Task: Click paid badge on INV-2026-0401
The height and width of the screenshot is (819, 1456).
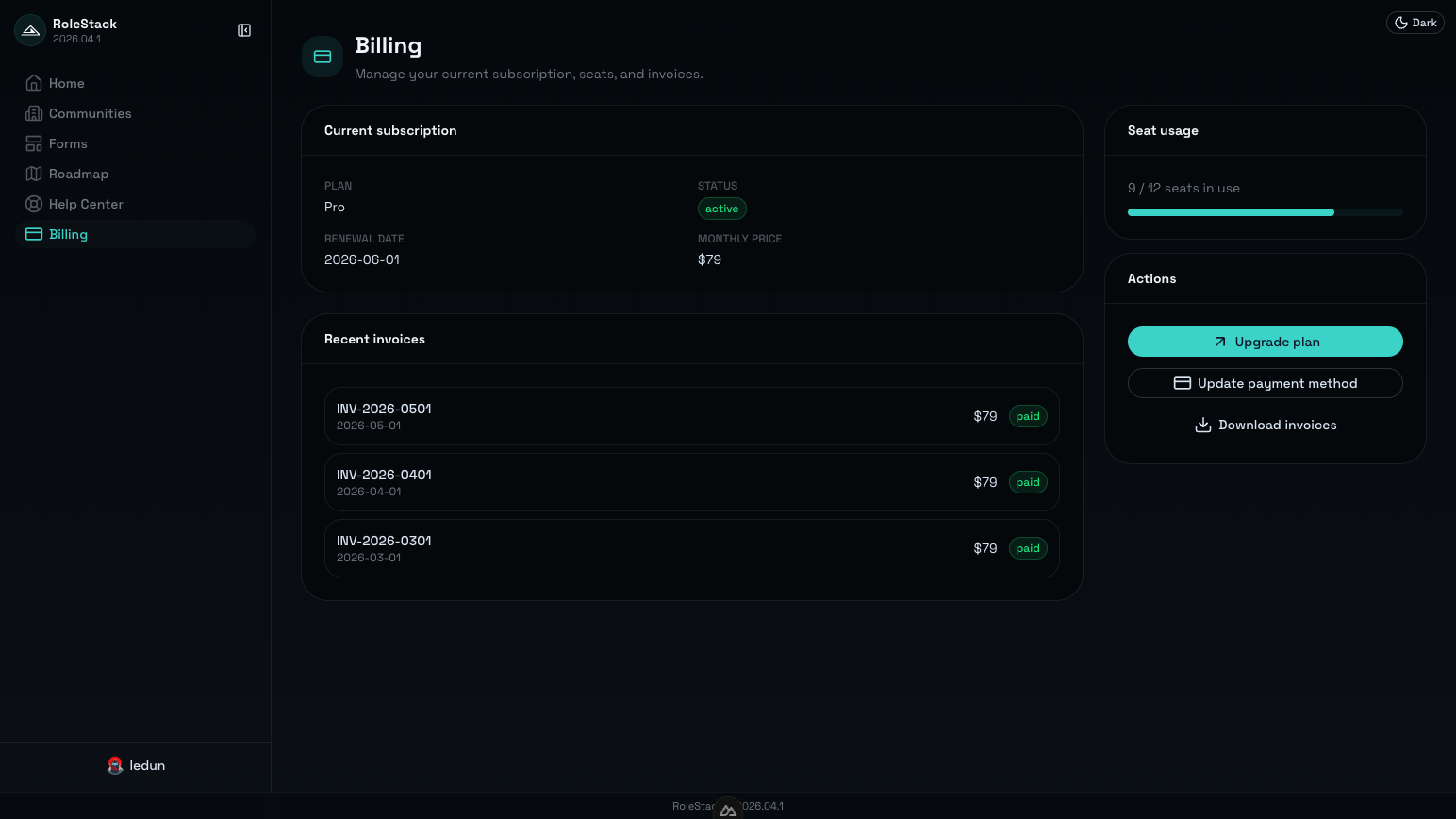Action: pyautogui.click(x=1028, y=482)
